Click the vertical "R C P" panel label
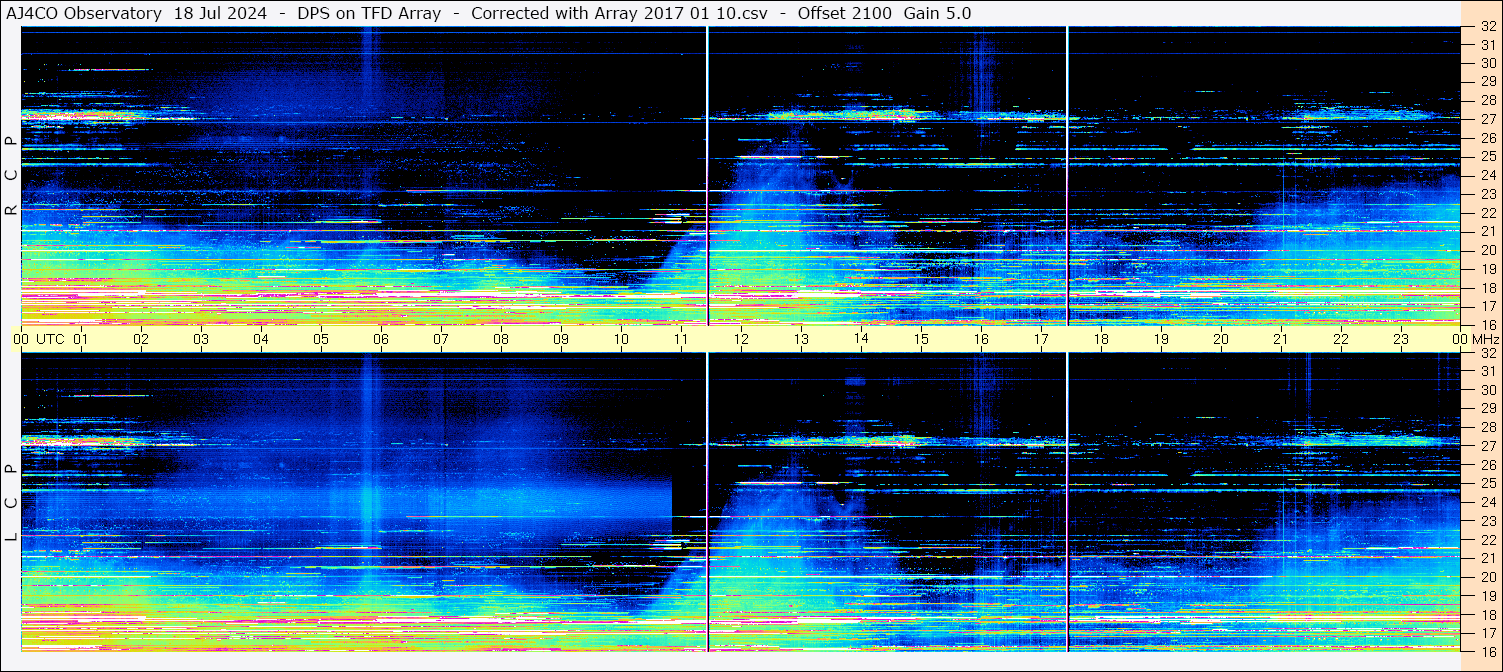This screenshot has height=672, width=1503. point(11,175)
